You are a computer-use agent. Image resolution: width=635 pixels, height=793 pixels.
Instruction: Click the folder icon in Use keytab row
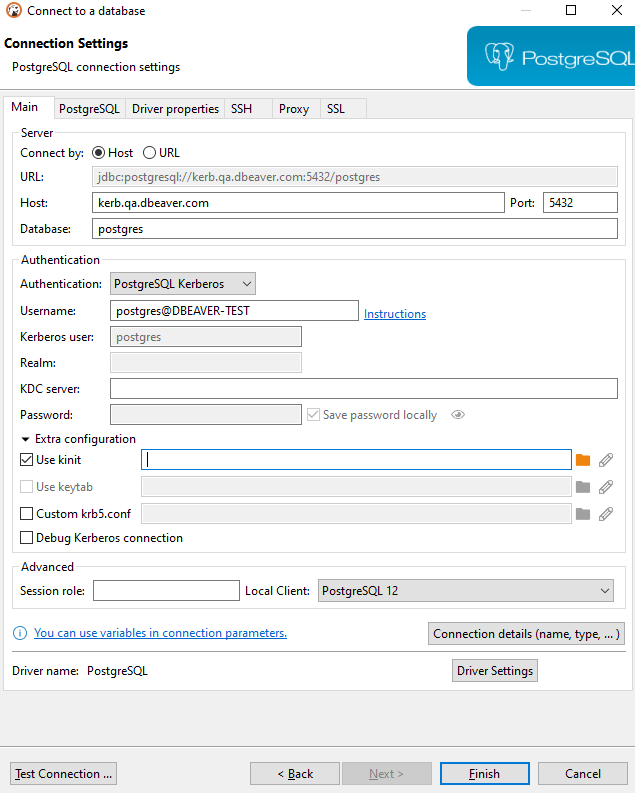pos(583,487)
